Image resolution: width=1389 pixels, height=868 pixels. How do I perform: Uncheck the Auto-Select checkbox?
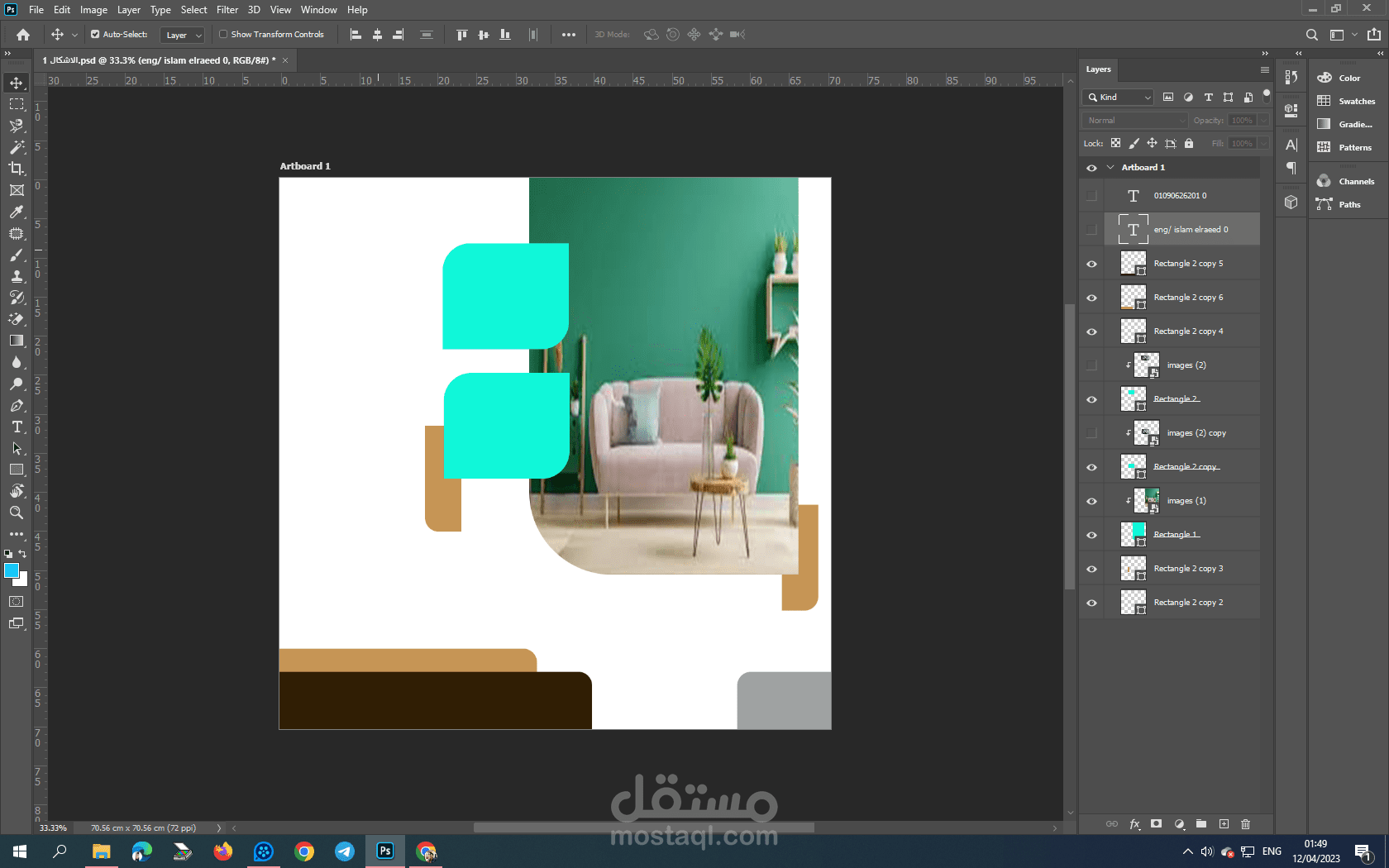pos(95,35)
